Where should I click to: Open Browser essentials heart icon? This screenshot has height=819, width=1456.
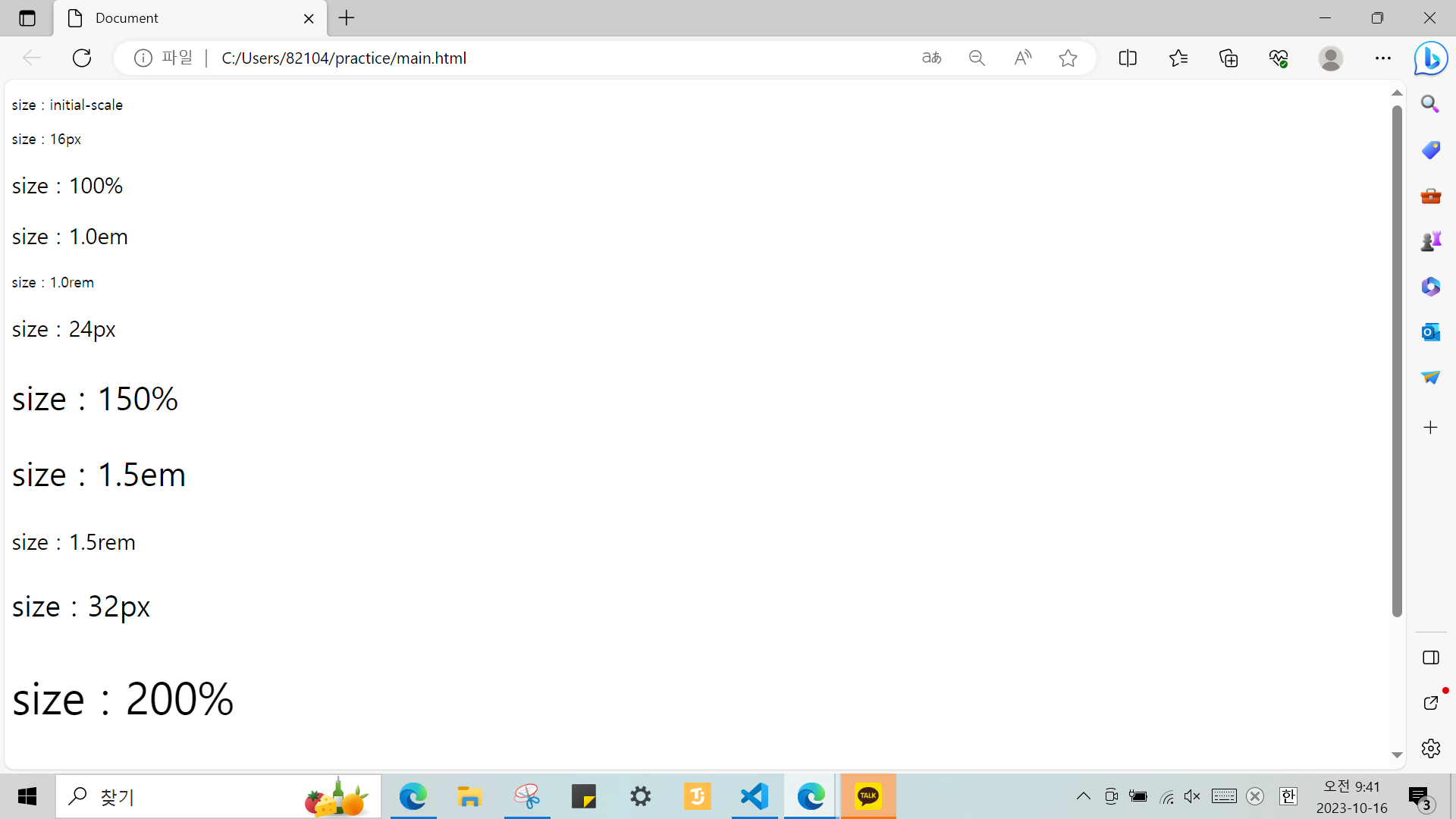[1279, 58]
